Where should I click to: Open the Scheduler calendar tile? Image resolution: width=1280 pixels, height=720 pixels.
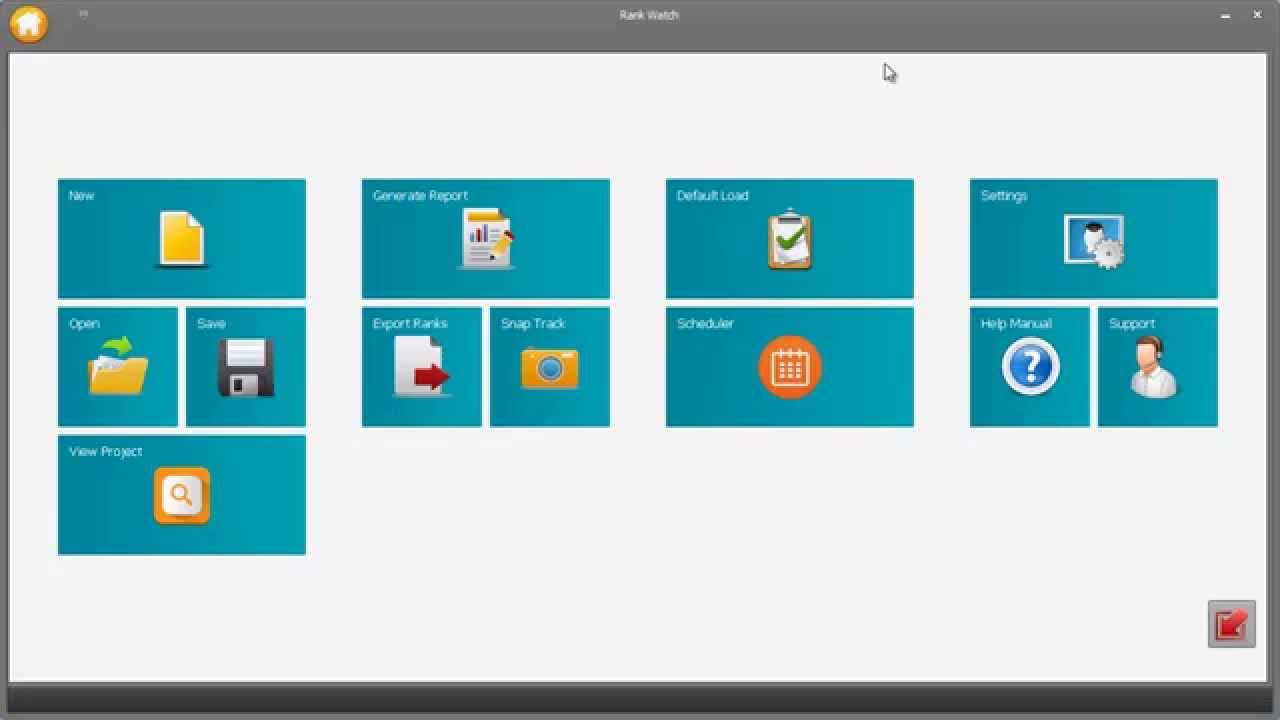(x=790, y=367)
